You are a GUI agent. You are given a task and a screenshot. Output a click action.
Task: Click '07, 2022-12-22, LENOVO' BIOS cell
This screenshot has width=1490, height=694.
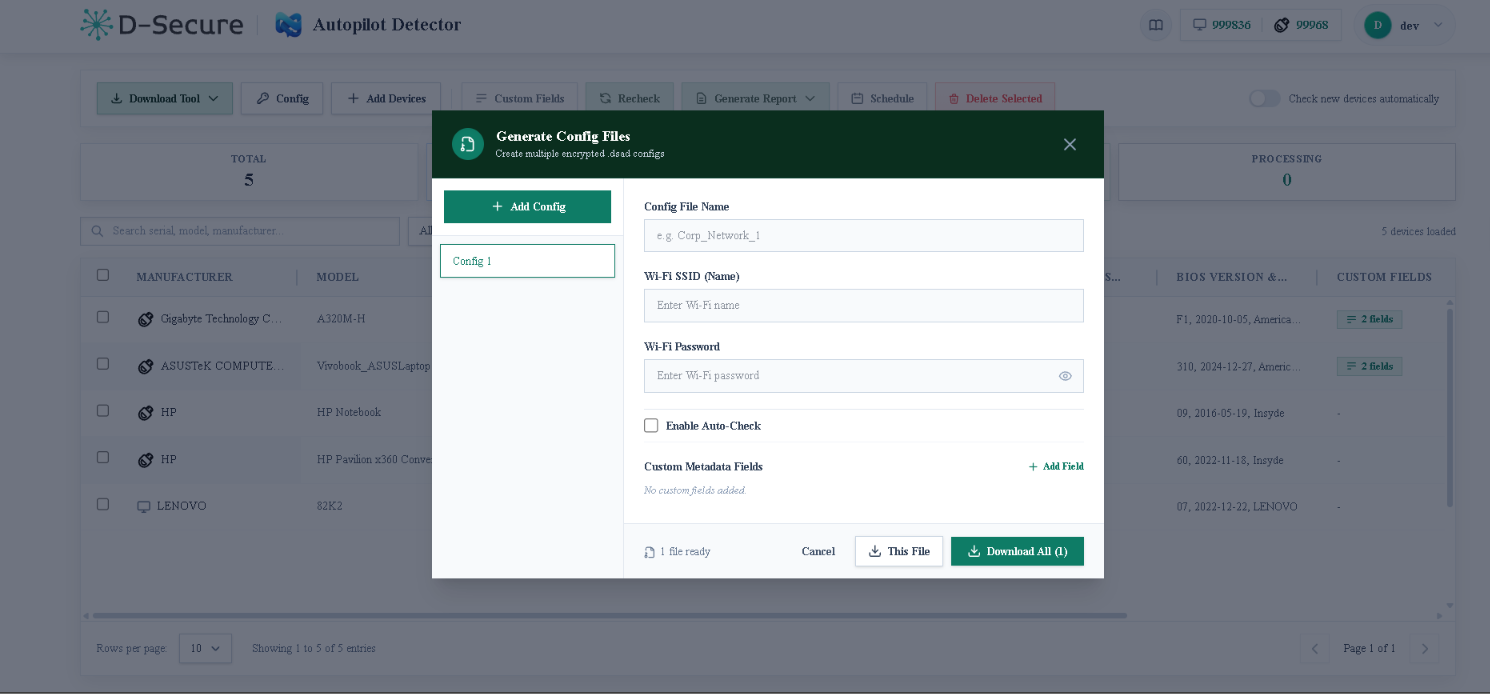tap(1237, 506)
